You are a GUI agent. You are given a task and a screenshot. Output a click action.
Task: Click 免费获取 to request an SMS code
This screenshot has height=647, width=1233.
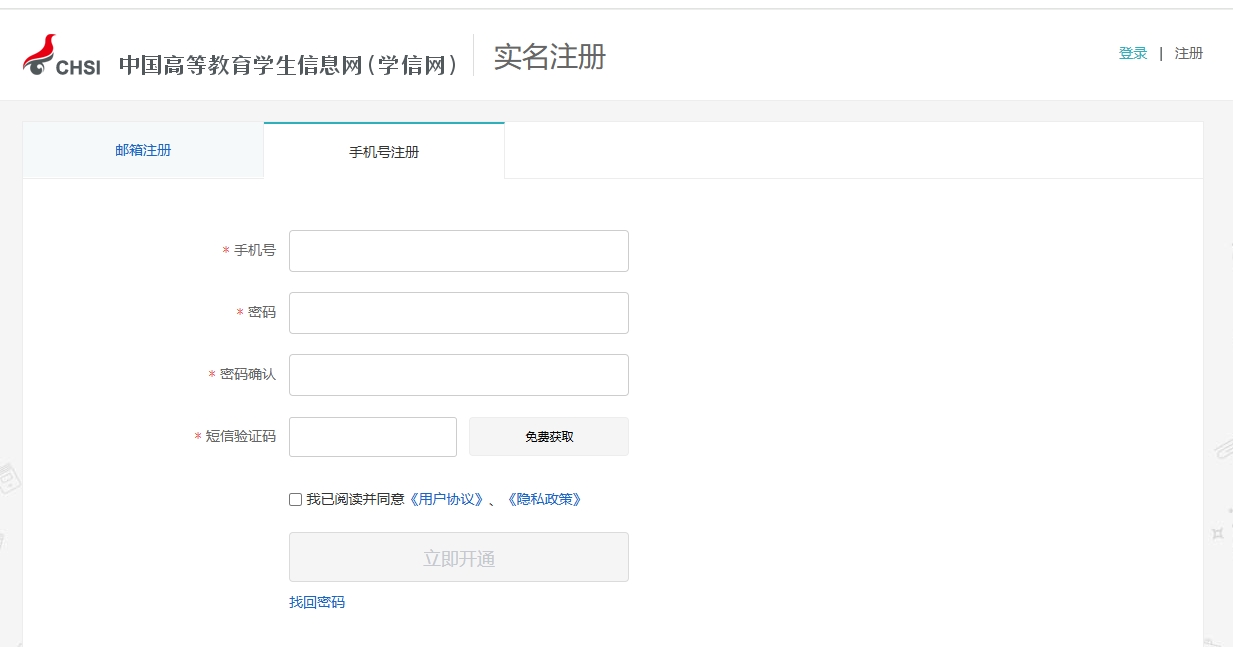(548, 436)
